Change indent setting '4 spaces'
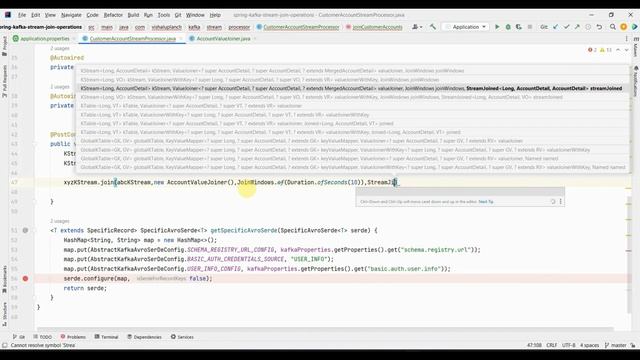Image resolution: width=640 pixels, height=360 pixels. (590, 345)
